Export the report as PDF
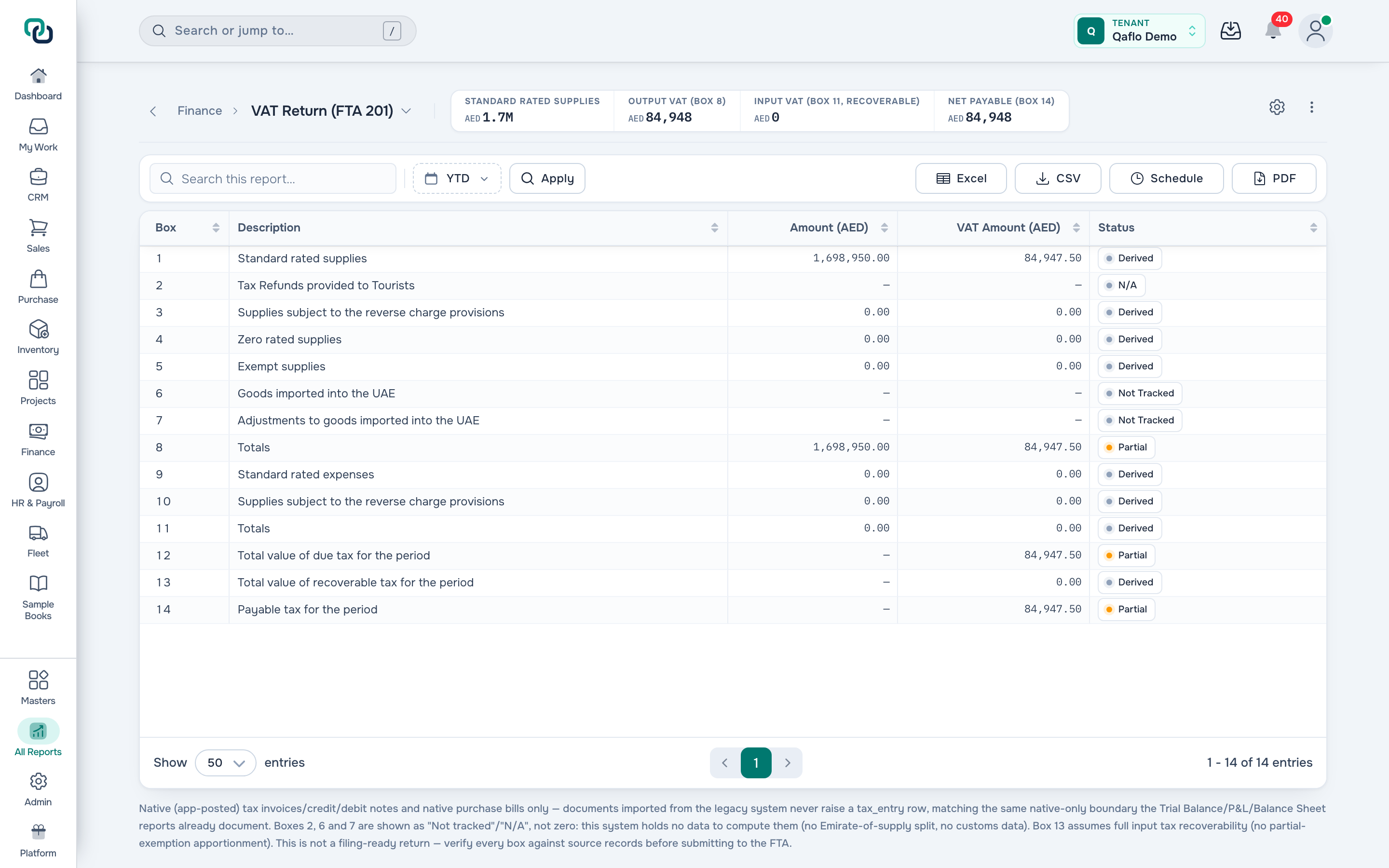The image size is (1389, 868). [1274, 178]
